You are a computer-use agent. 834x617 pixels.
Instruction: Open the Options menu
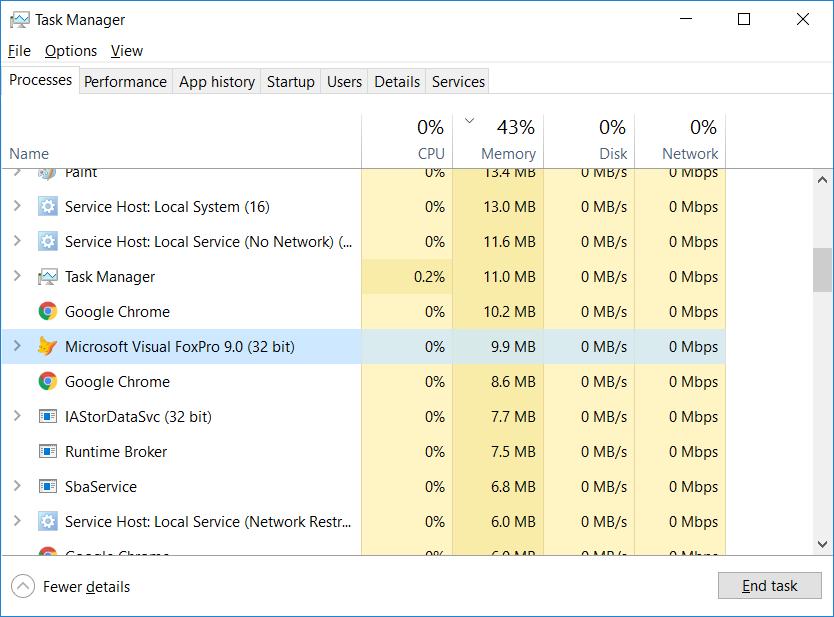tap(71, 51)
